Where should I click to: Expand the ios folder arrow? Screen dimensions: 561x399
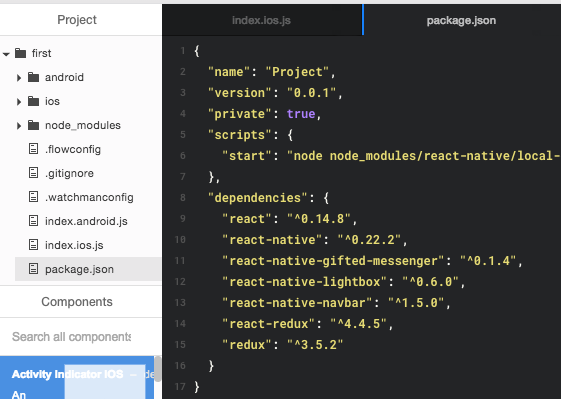click(19, 102)
